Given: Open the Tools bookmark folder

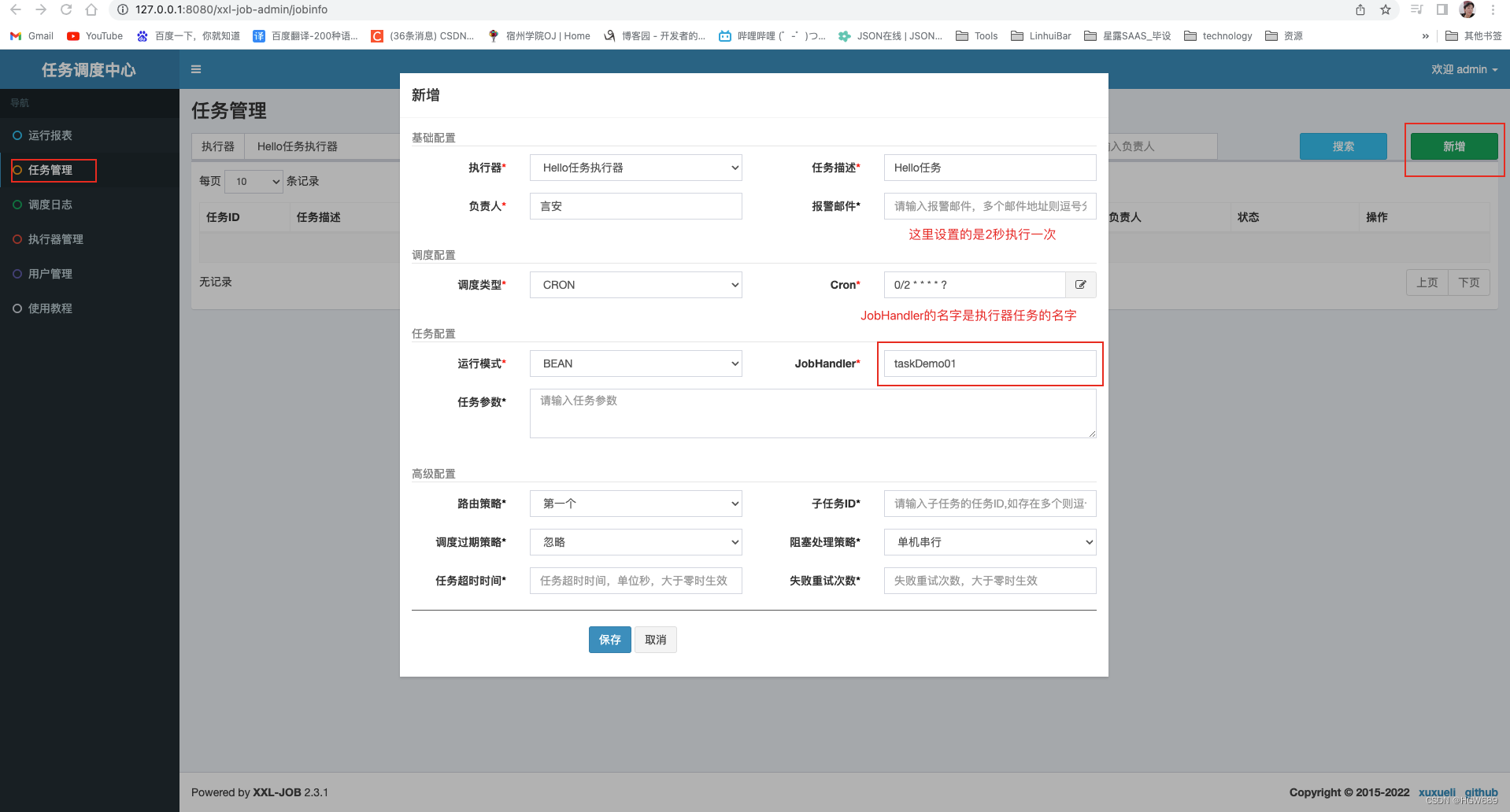Looking at the screenshot, I should point(977,36).
